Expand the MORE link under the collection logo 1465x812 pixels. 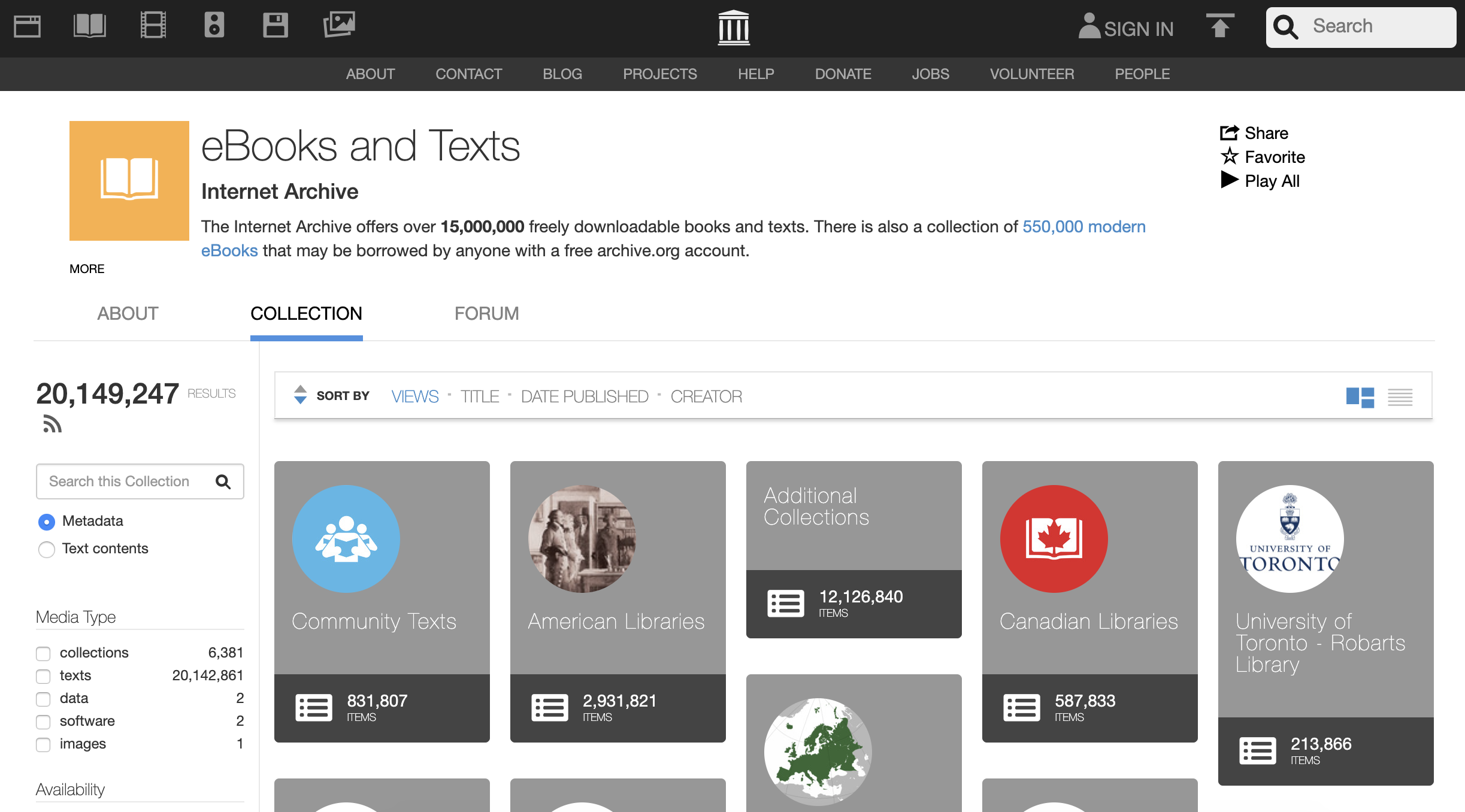[x=87, y=269]
